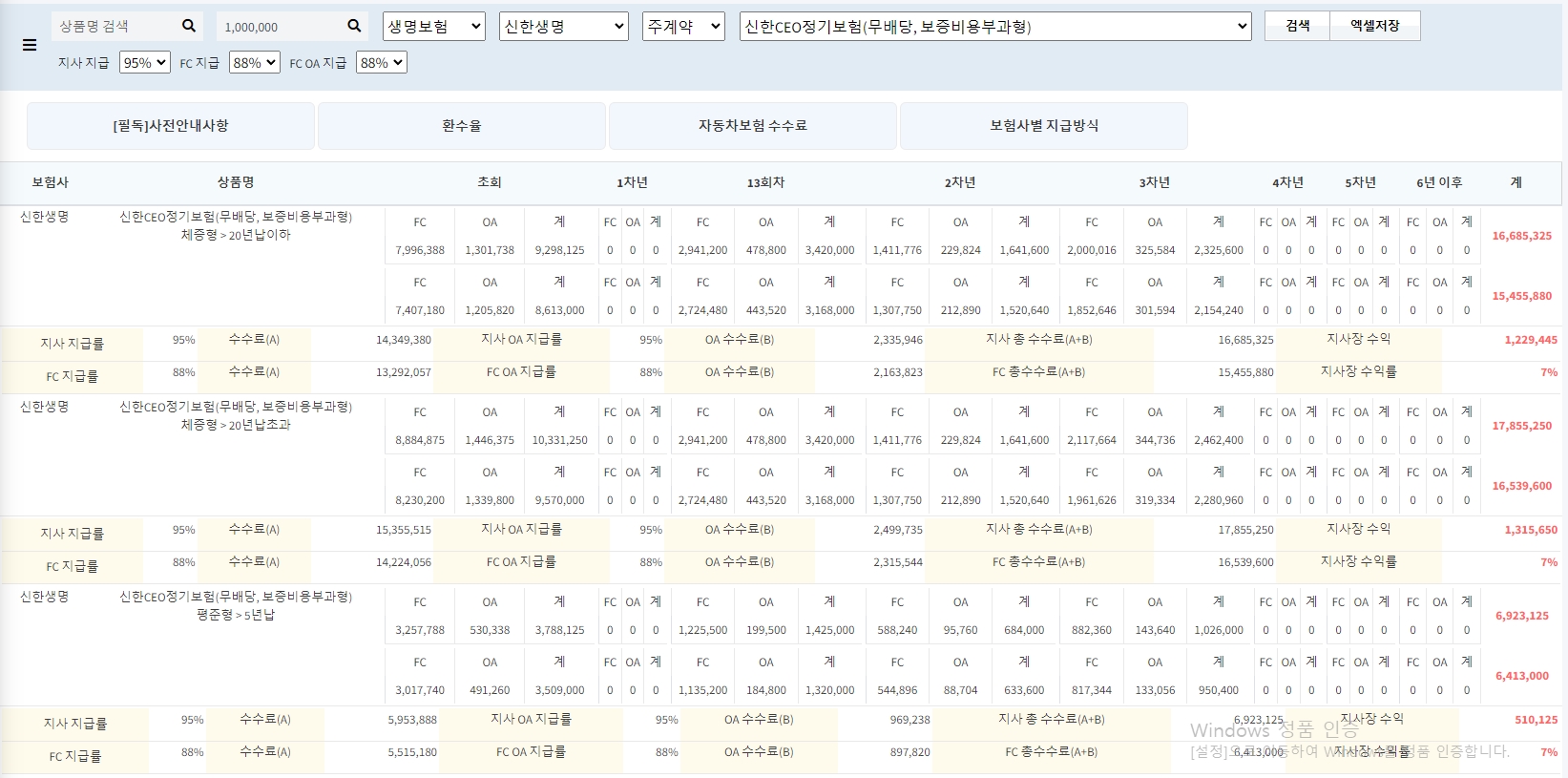Click the 3차년 column header
Image resolution: width=1568 pixels, height=778 pixels.
(x=1155, y=182)
